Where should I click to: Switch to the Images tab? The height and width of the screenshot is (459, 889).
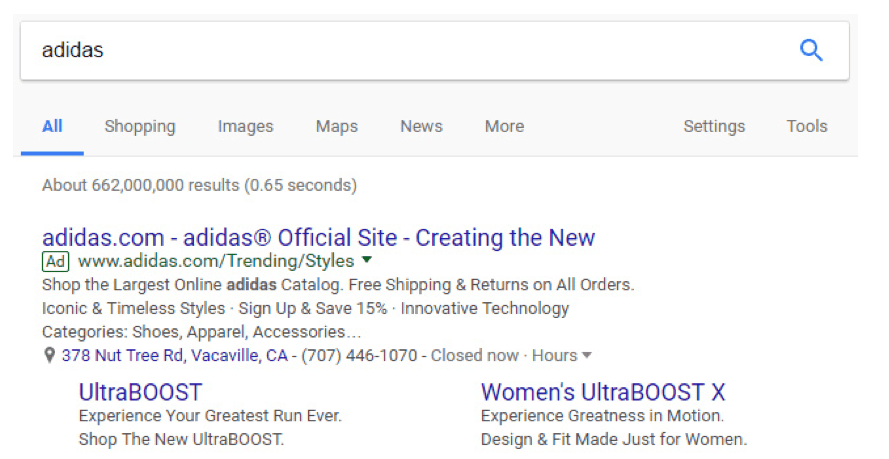[245, 126]
